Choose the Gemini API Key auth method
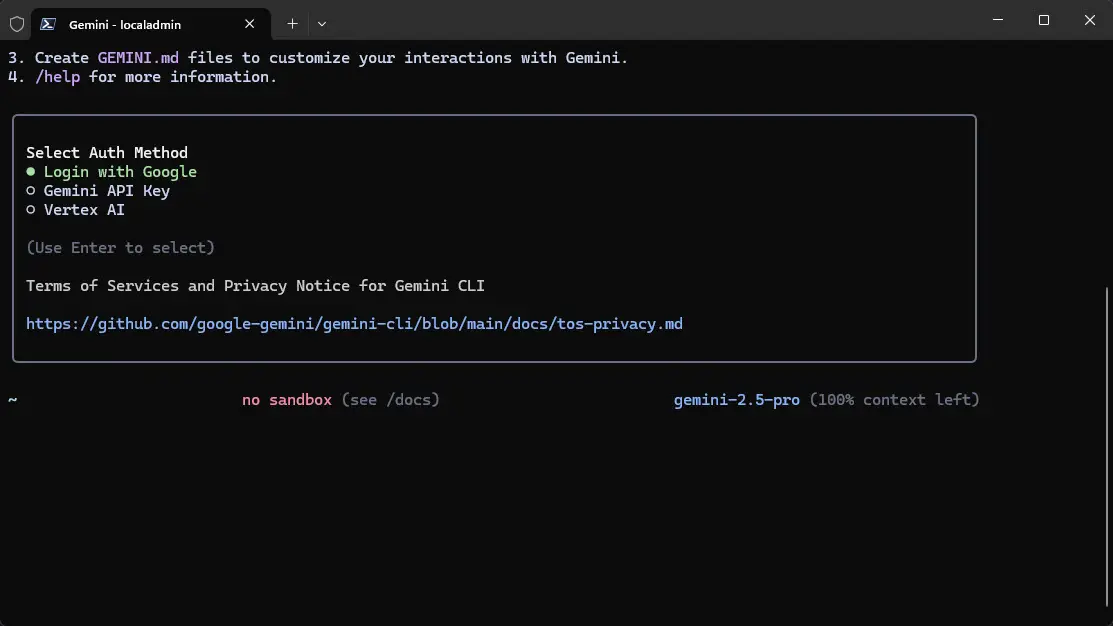The height and width of the screenshot is (626, 1113). (x=106, y=191)
